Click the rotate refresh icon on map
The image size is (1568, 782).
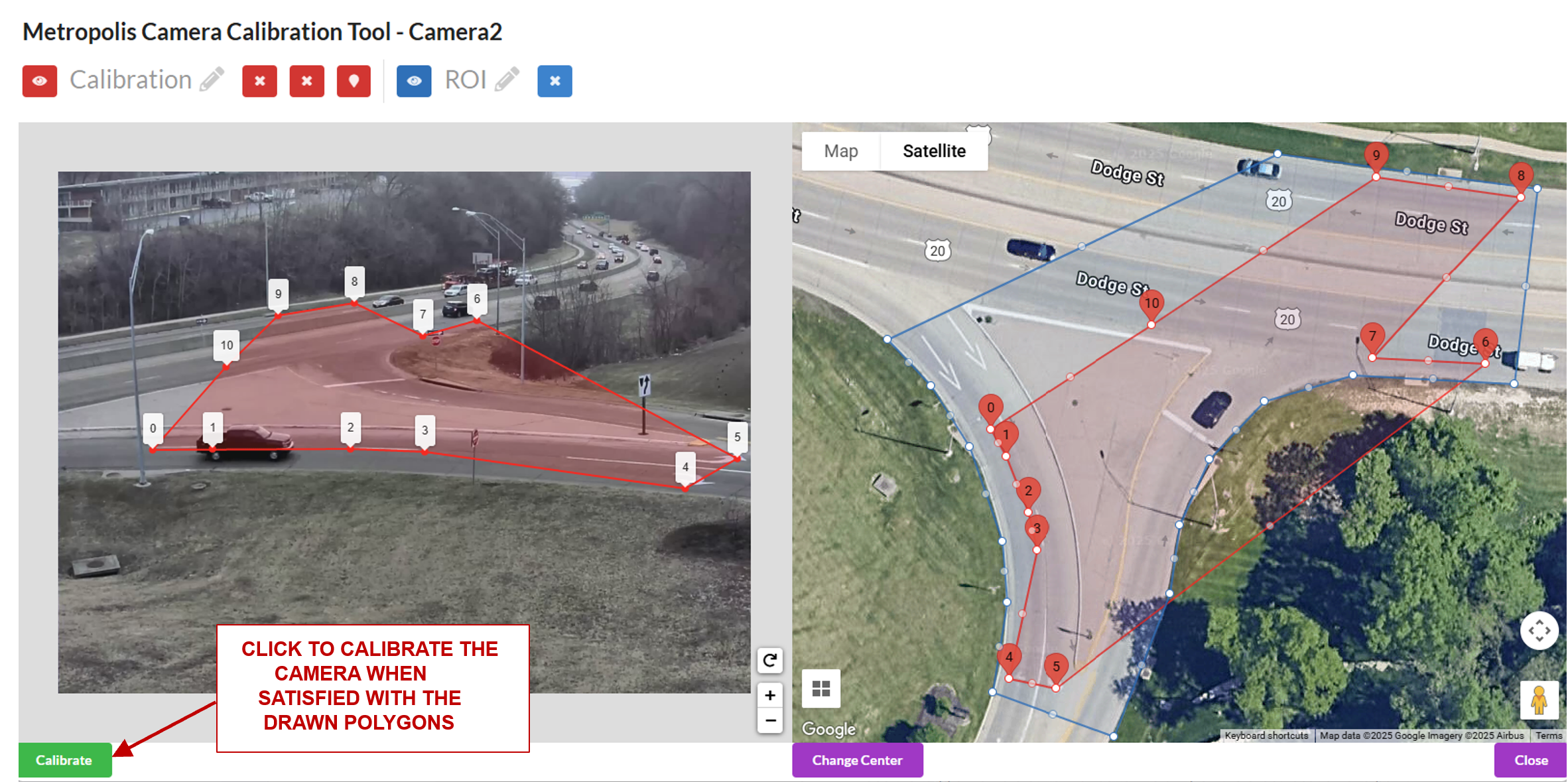click(769, 660)
